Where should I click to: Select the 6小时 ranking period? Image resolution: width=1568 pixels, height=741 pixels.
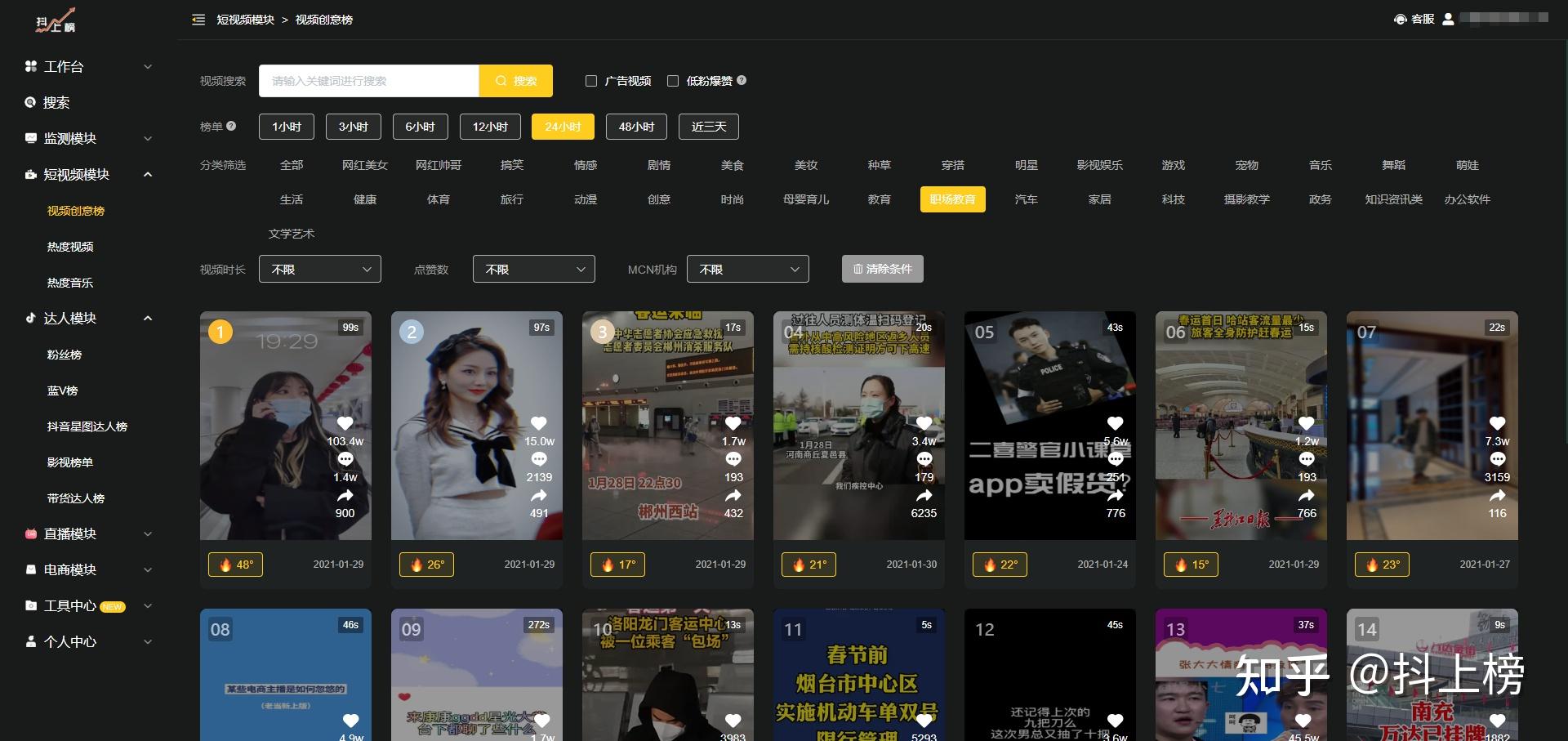[x=421, y=127]
